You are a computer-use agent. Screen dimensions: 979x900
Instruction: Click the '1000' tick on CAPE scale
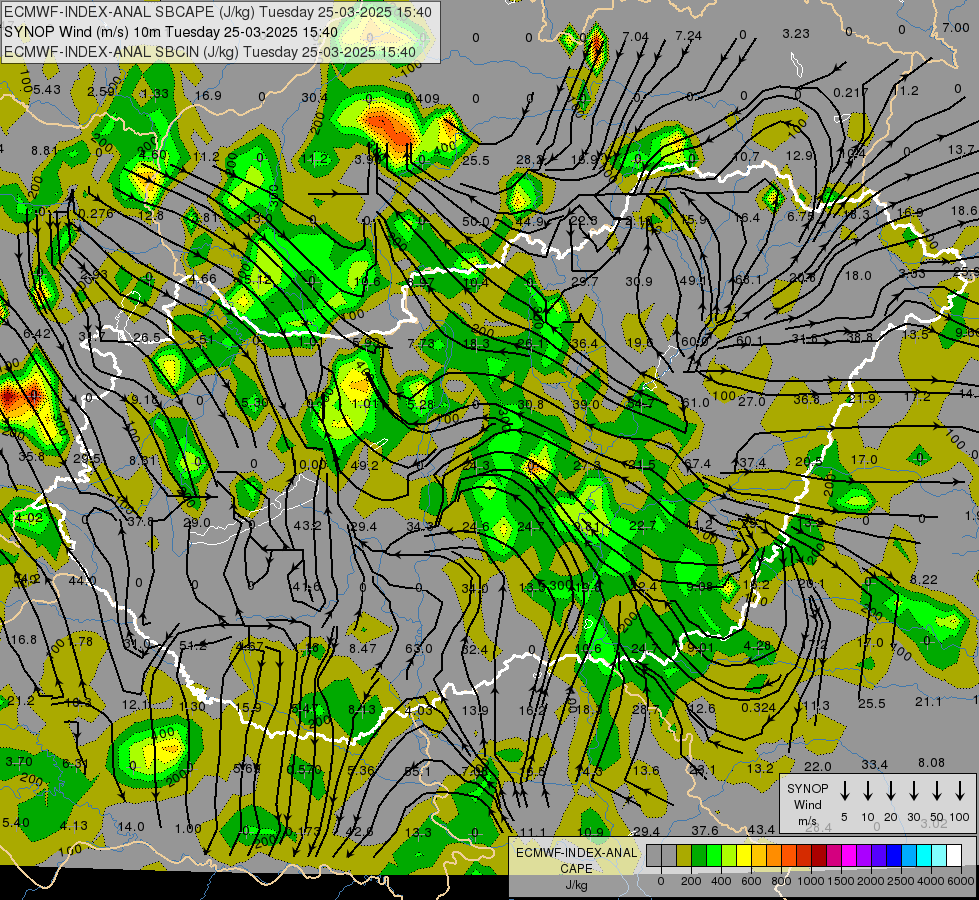tap(811, 881)
